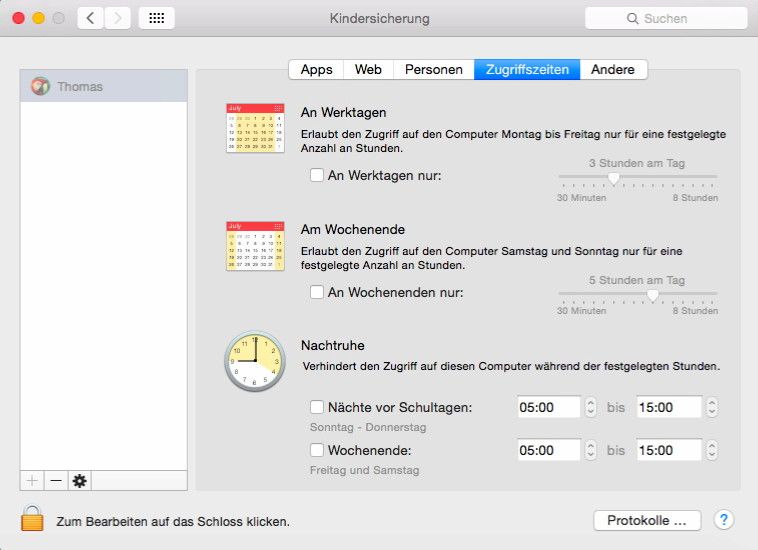Click stepper for Schultagen start time 05:00

coord(590,408)
